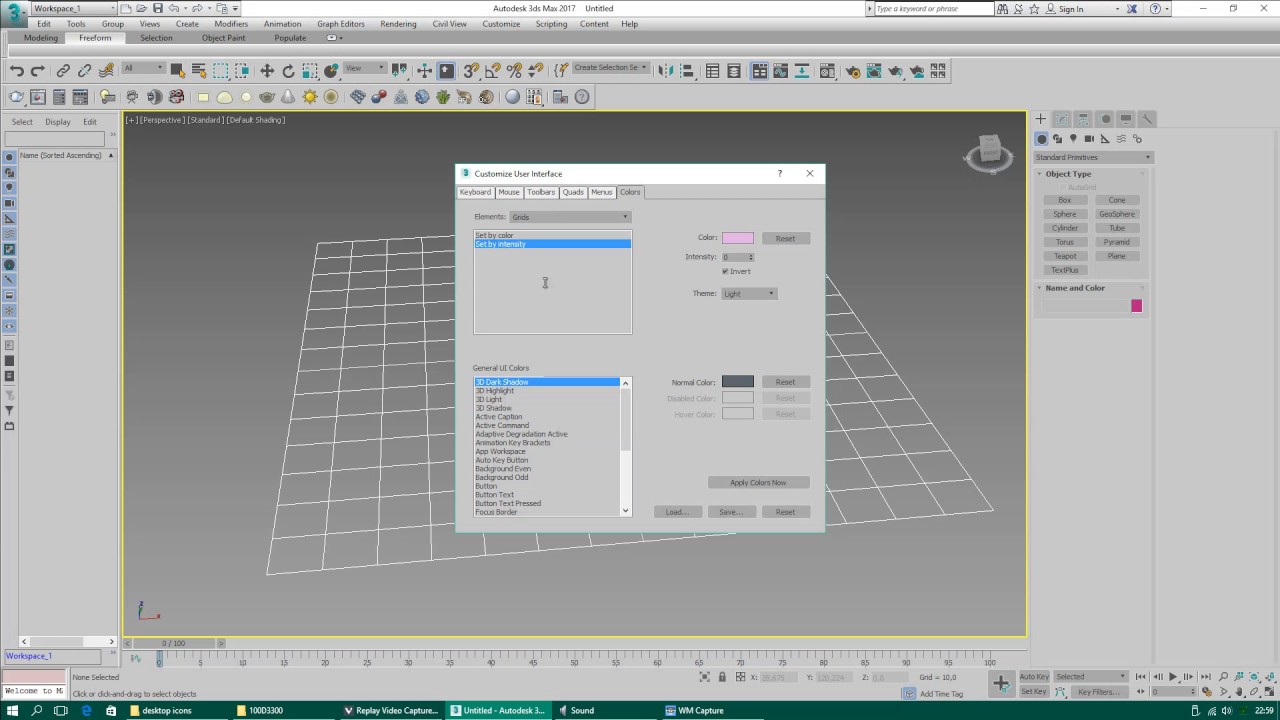
Task: Click the ViewCube in the viewport
Action: pyautogui.click(x=989, y=151)
